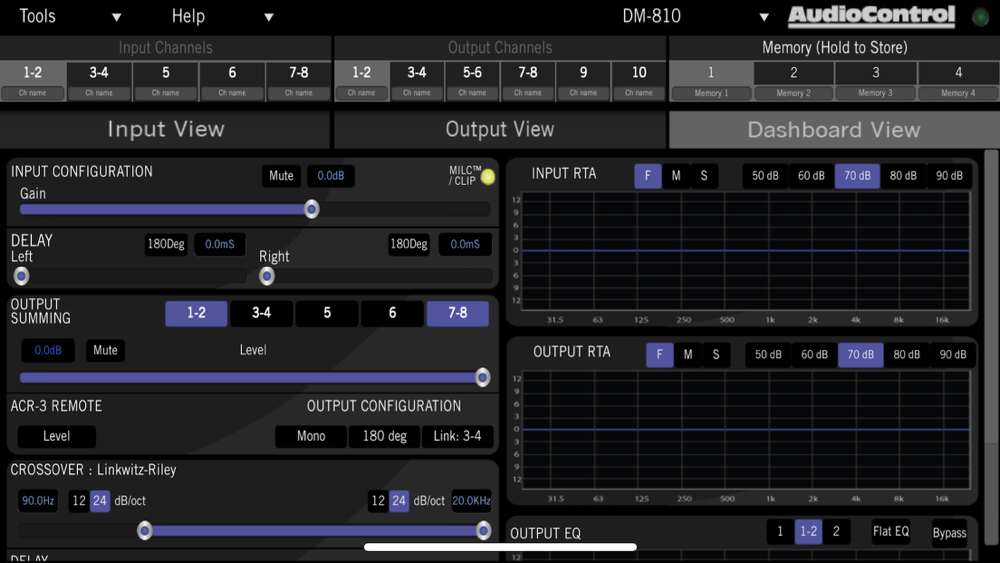Click the output summing Level slider knob
The width and height of the screenshot is (1000, 563).
coord(483,377)
